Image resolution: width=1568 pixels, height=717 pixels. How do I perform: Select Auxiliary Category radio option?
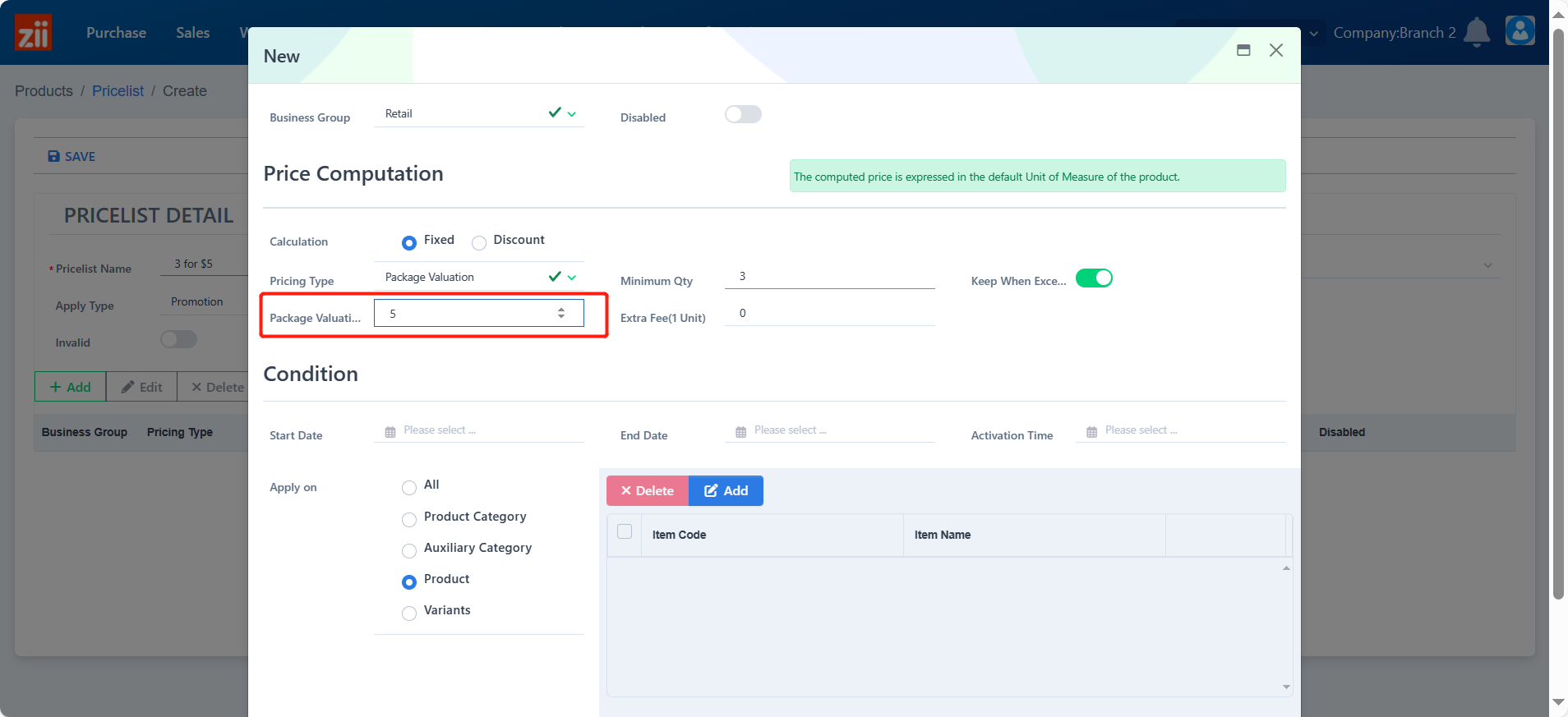(409, 550)
